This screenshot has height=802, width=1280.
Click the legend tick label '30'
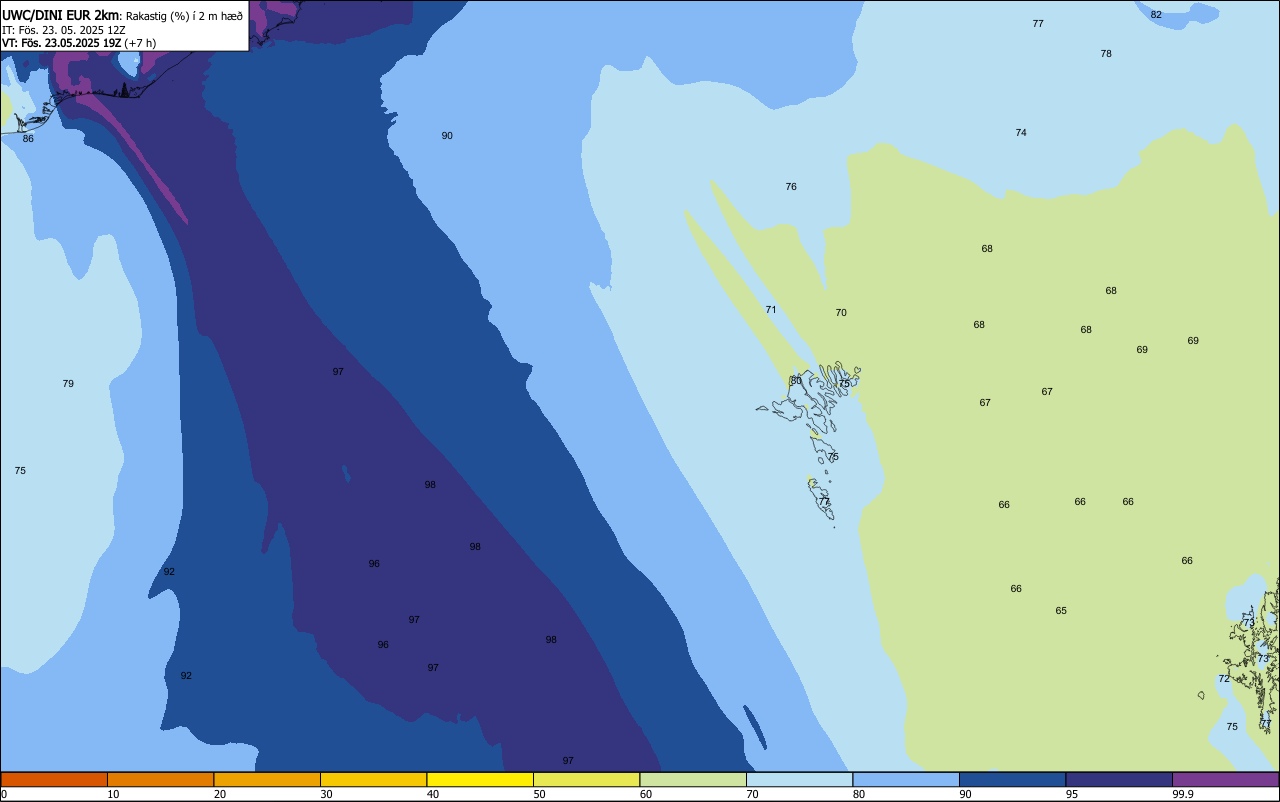pos(326,794)
